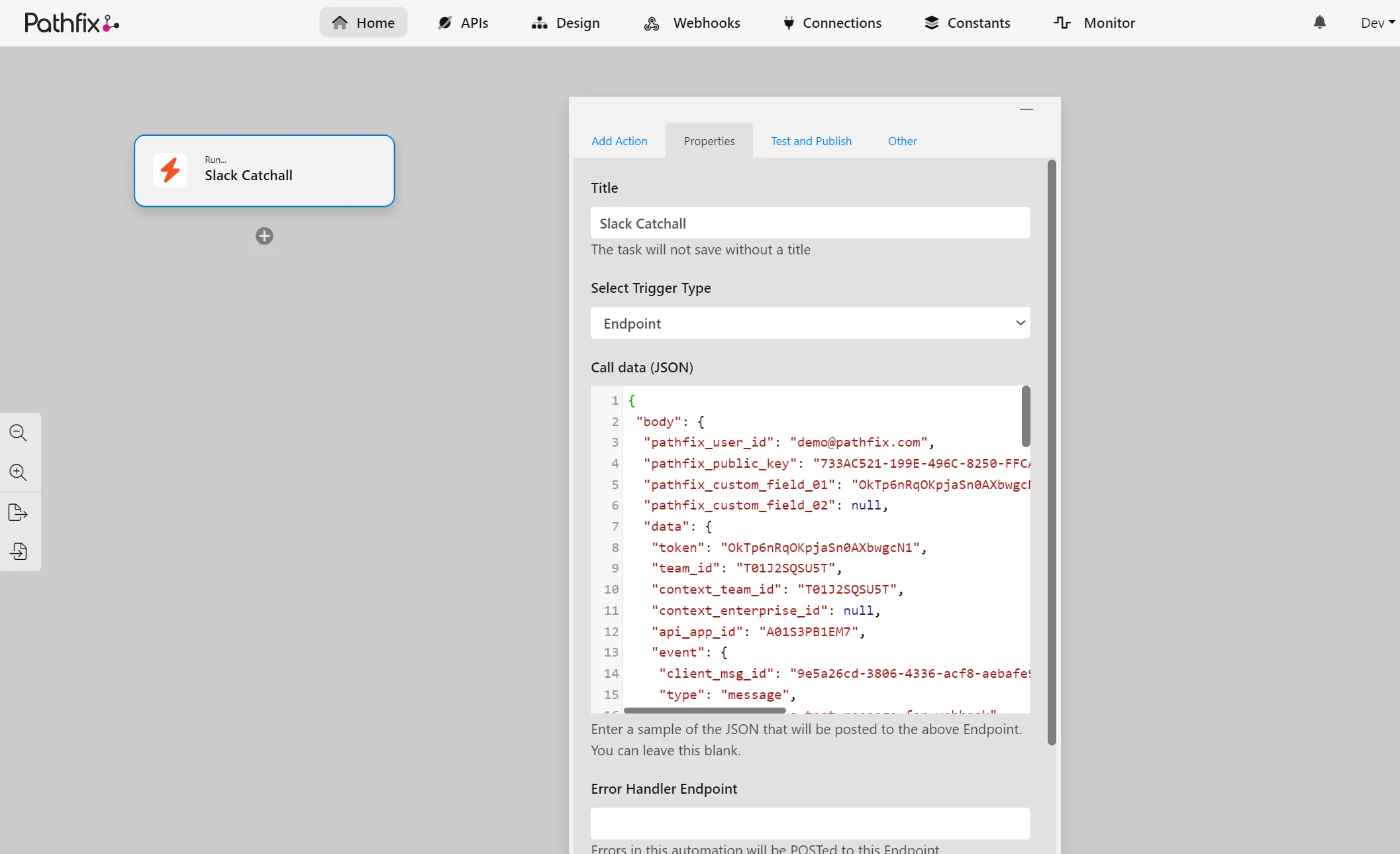This screenshot has width=1400, height=854.
Task: Open notifications bell
Action: 1320,23
